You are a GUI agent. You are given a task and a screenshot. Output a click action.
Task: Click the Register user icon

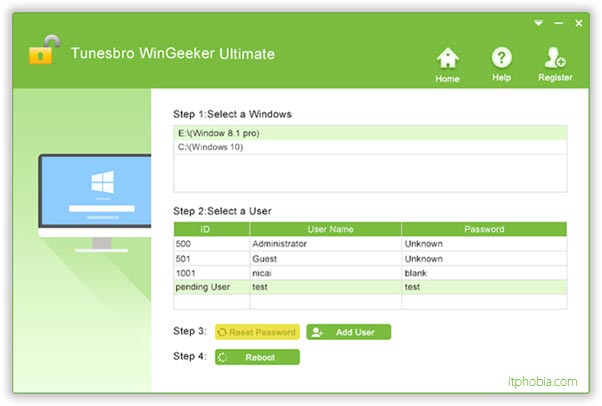(x=555, y=59)
